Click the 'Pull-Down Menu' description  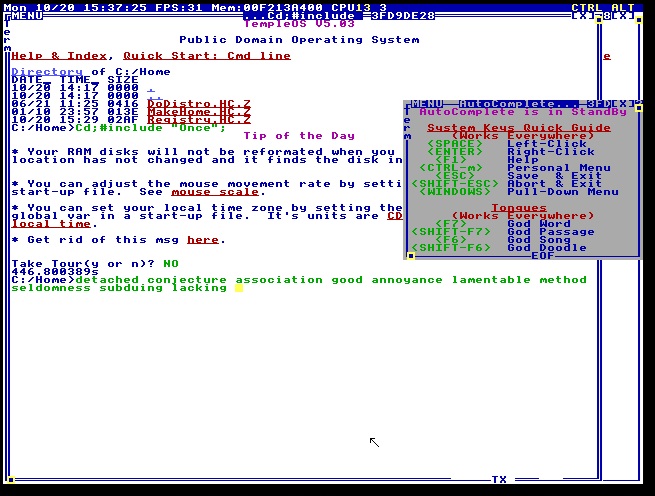tap(563, 192)
